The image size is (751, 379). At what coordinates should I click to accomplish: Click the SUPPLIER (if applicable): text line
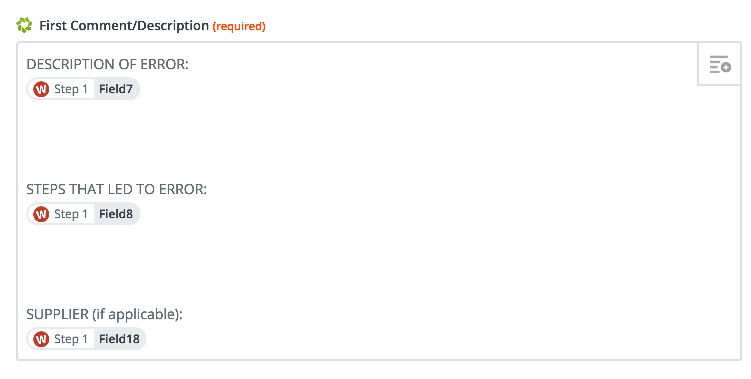(x=104, y=314)
